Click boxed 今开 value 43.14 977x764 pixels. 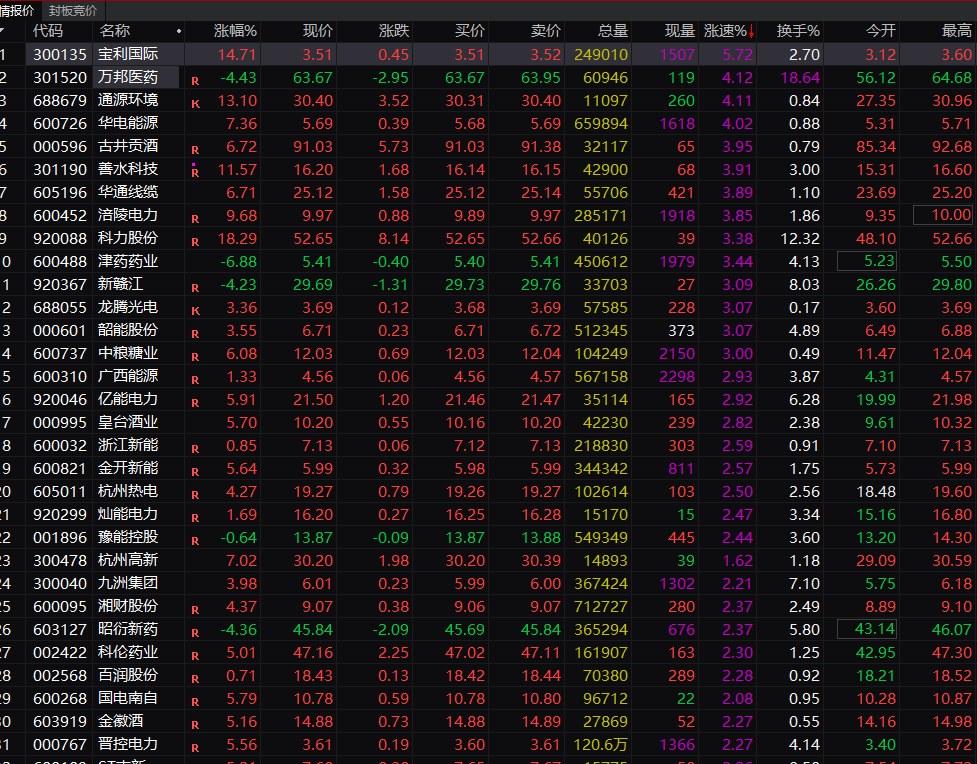(867, 629)
